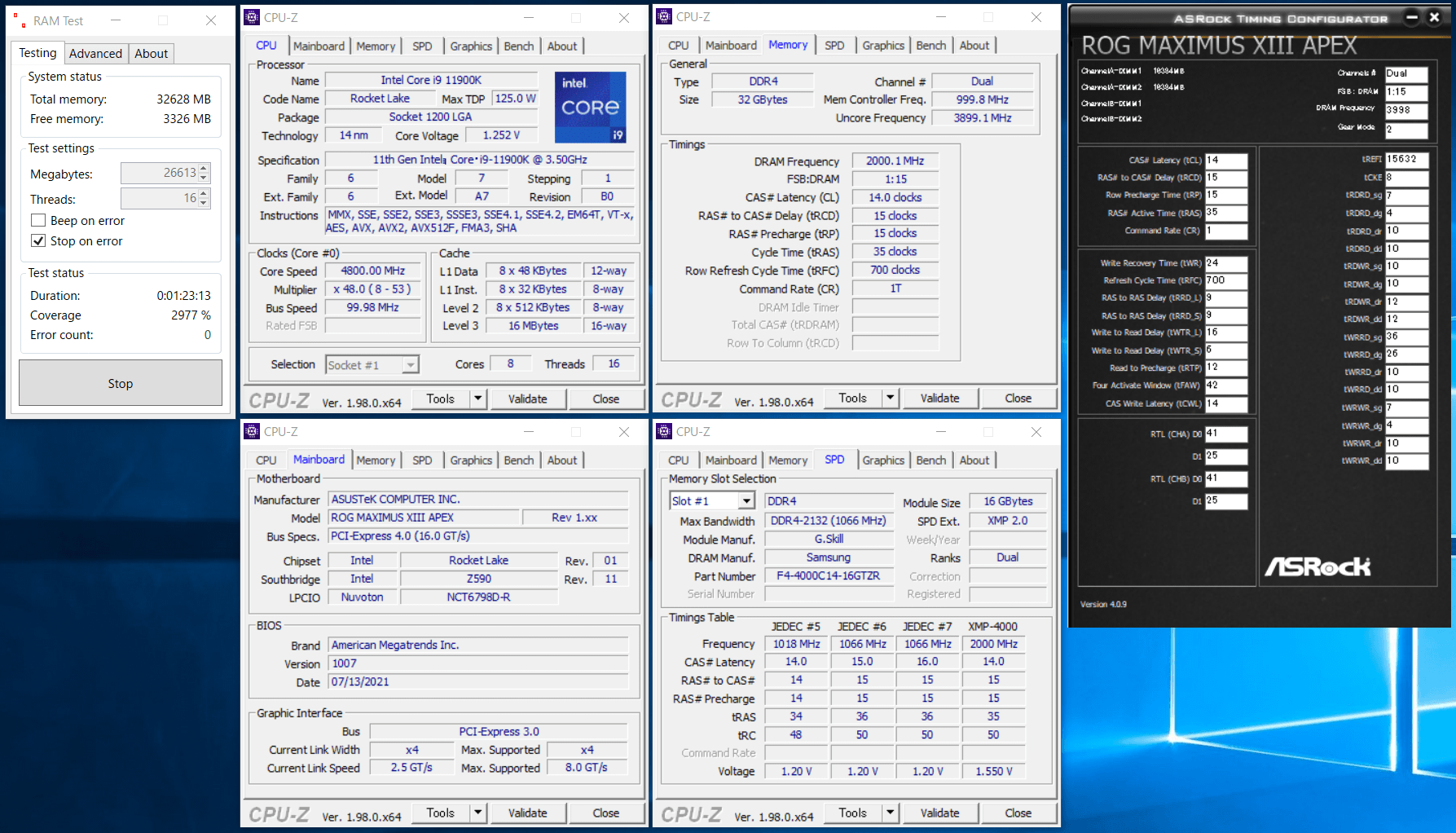This screenshot has height=833, width=1456.
Task: Select the Testing tab in RAM Test
Action: (x=37, y=52)
